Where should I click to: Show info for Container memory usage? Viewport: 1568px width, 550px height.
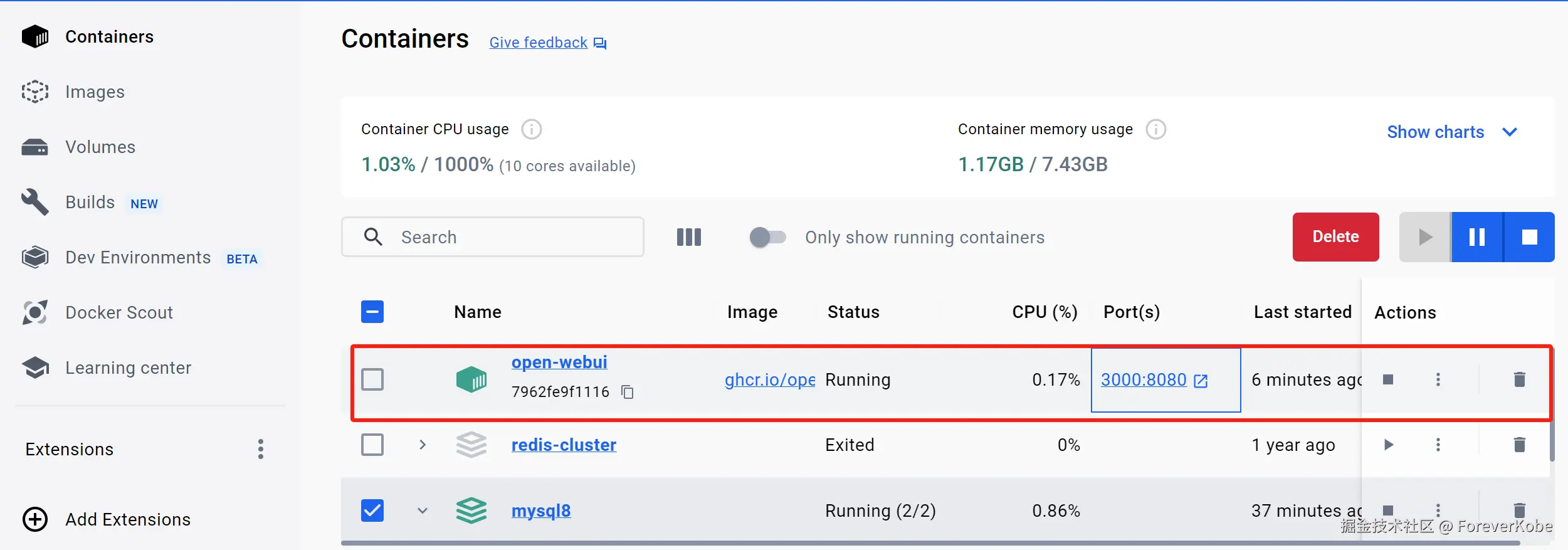coord(1156,129)
